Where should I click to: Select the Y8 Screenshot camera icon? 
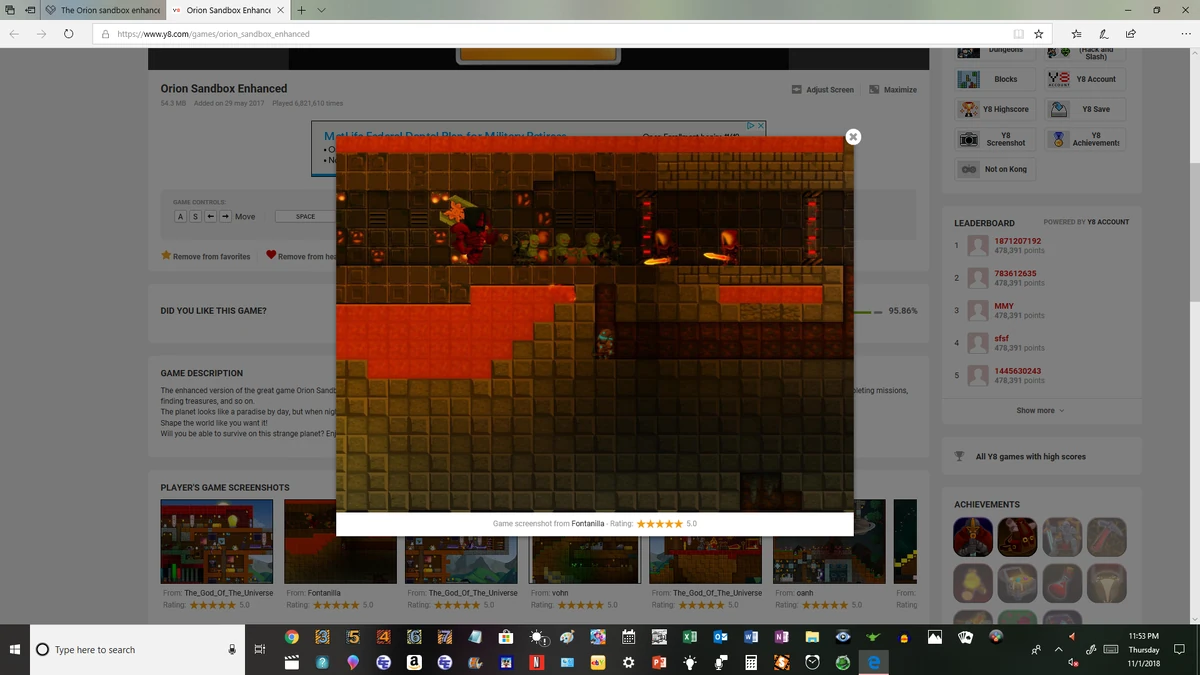tap(969, 138)
